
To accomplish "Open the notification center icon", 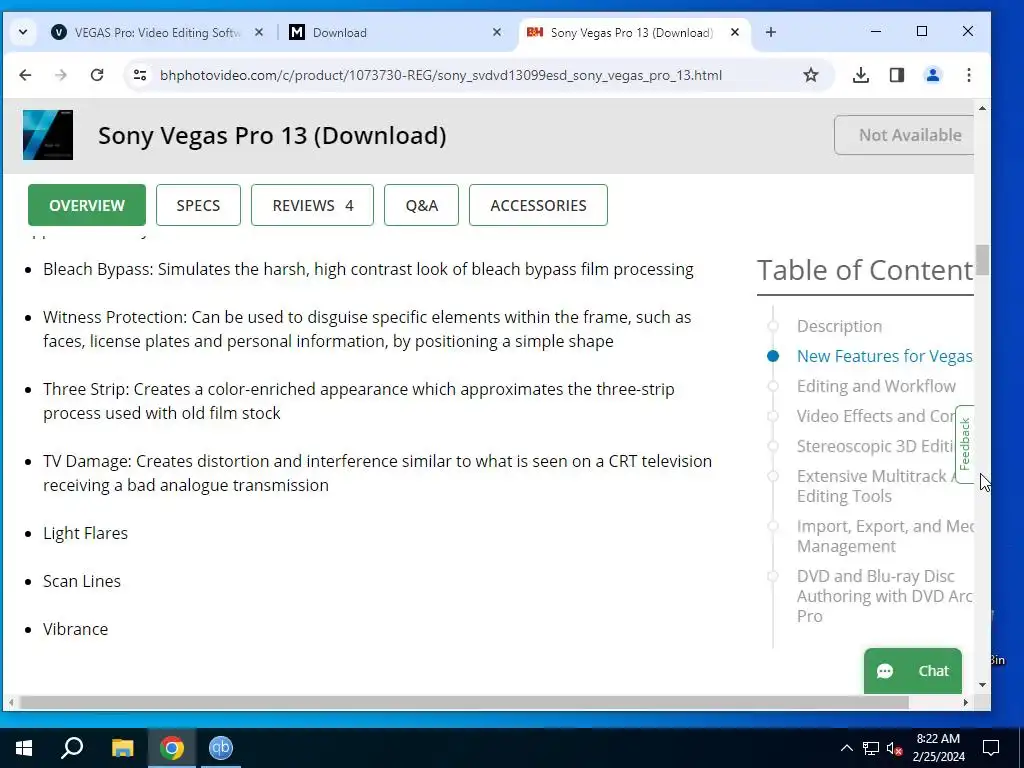I will coord(991,748).
